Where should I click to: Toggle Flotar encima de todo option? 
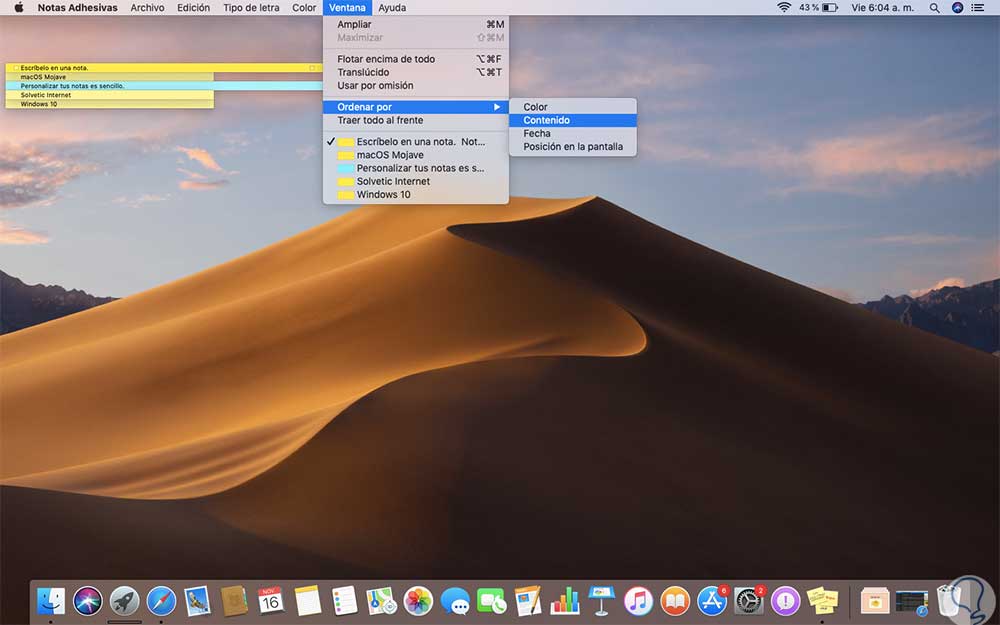click(x=416, y=59)
